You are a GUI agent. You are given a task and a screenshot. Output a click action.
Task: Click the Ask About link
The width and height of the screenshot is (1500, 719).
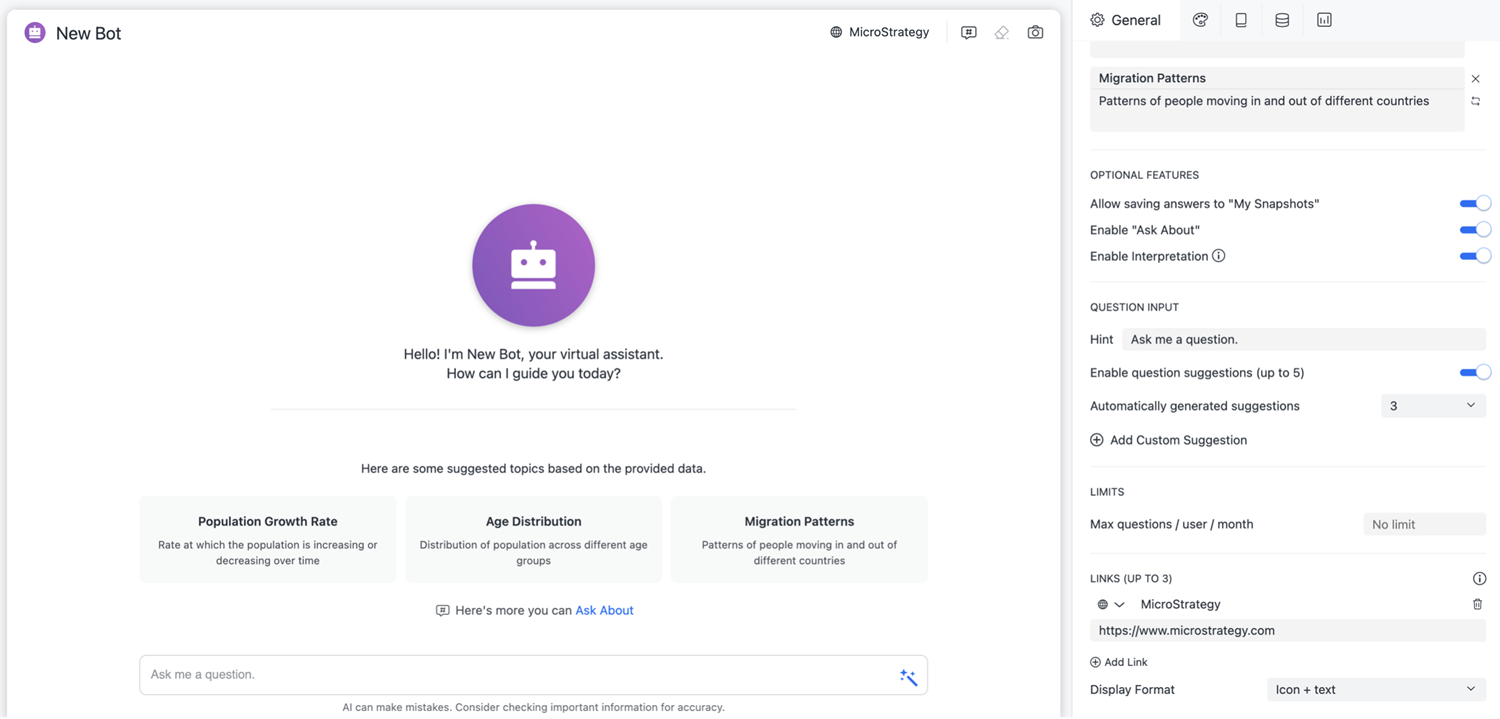tap(604, 611)
